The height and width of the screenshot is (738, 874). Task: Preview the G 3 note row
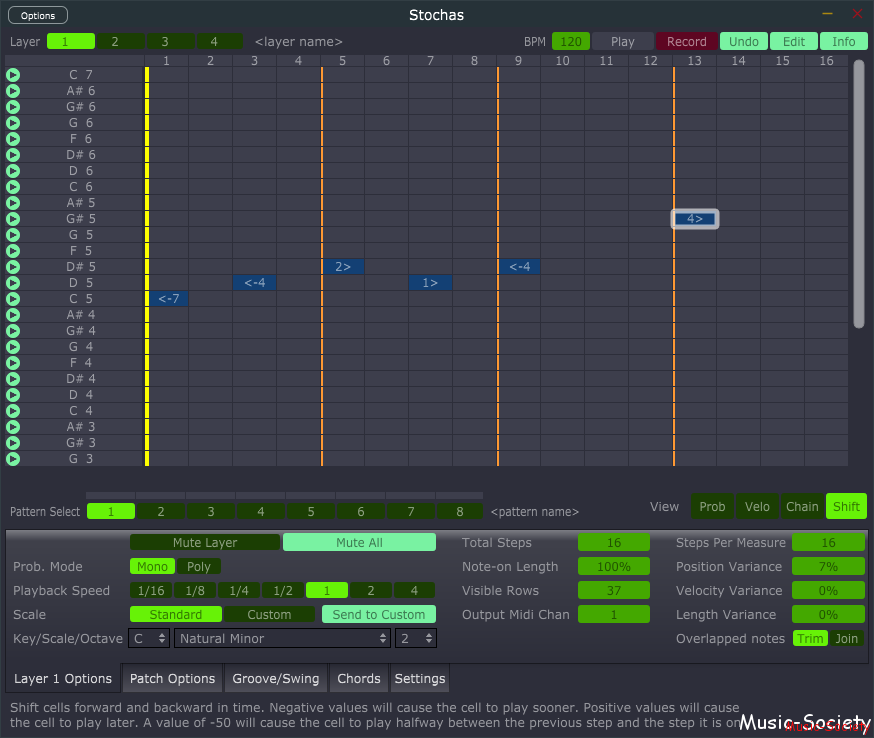click(13, 459)
